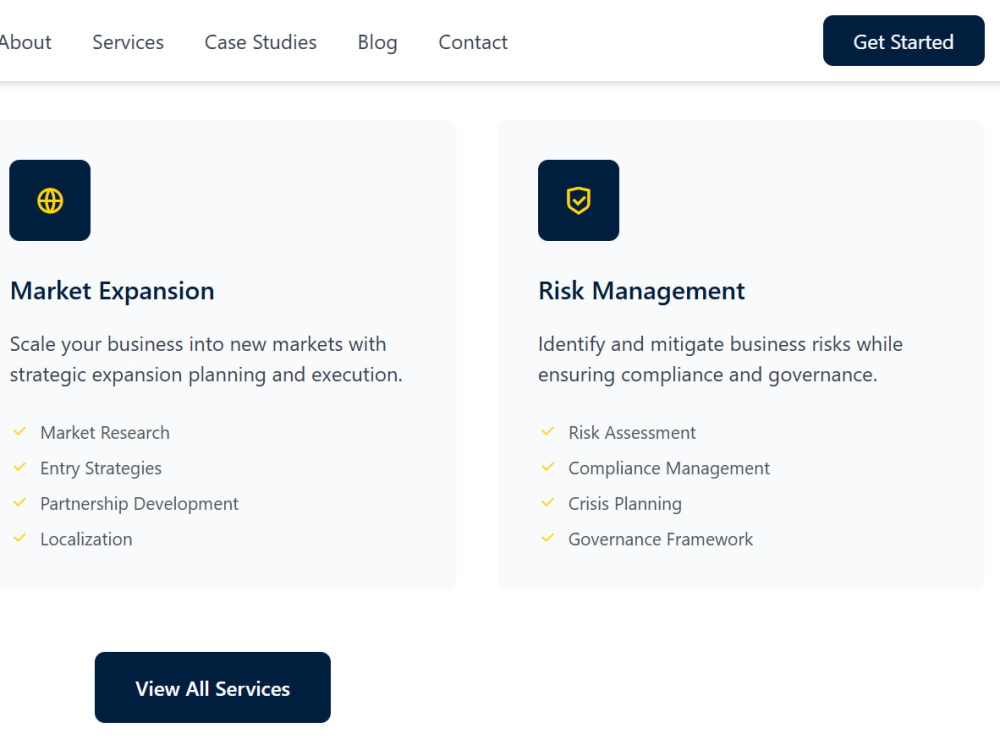Screen dimensions: 1000x750
Task: Click the Market Research list item
Action: click(105, 432)
